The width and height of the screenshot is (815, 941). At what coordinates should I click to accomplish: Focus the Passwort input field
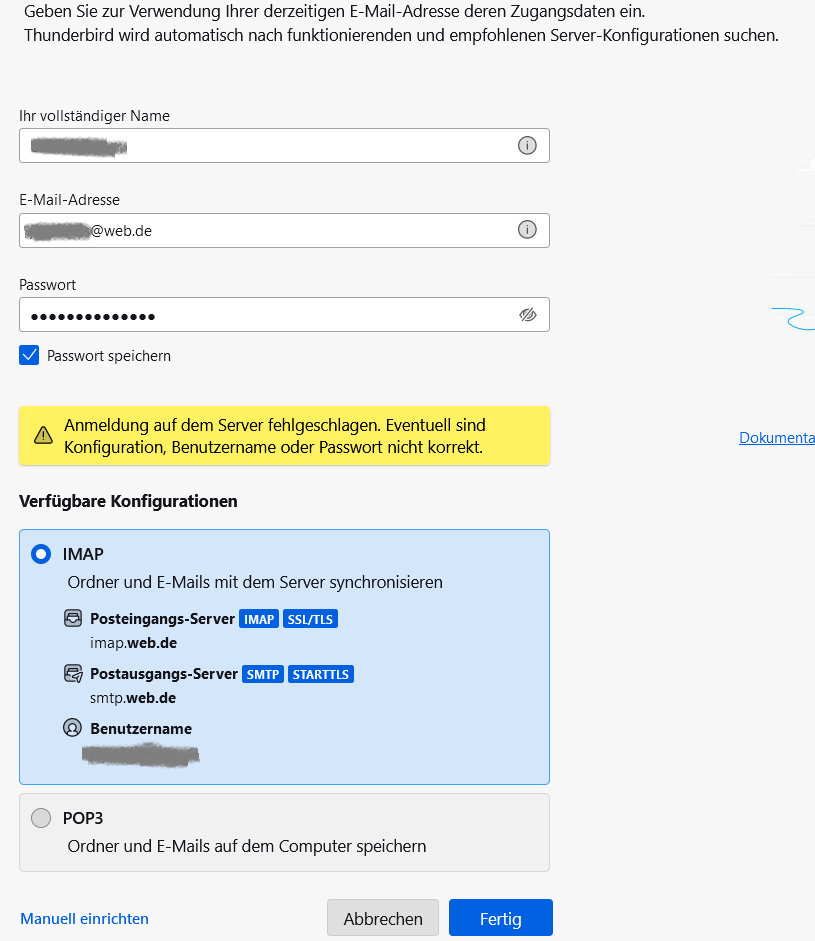[260, 315]
